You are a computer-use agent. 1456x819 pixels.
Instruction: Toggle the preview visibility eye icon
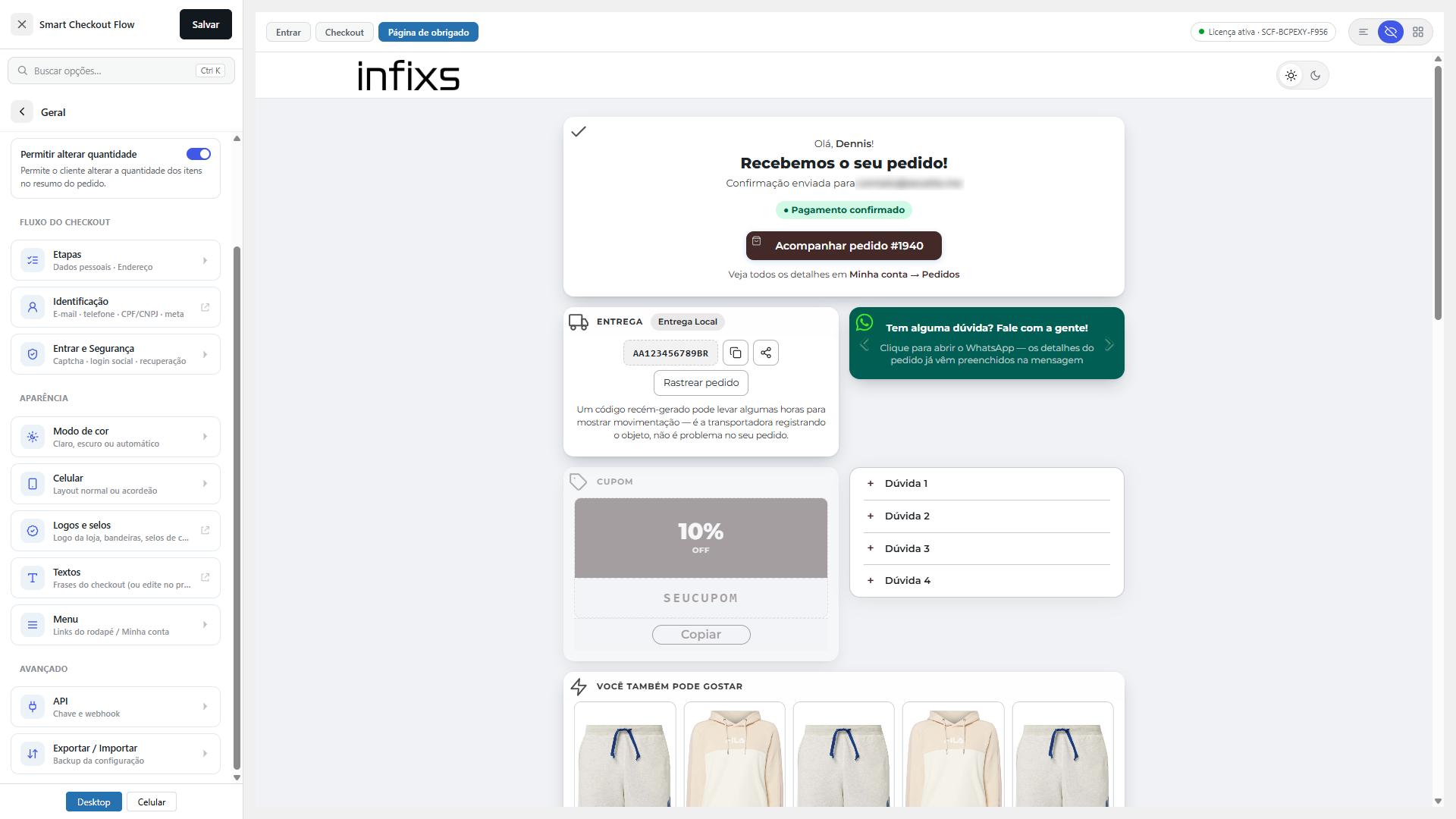click(1391, 32)
